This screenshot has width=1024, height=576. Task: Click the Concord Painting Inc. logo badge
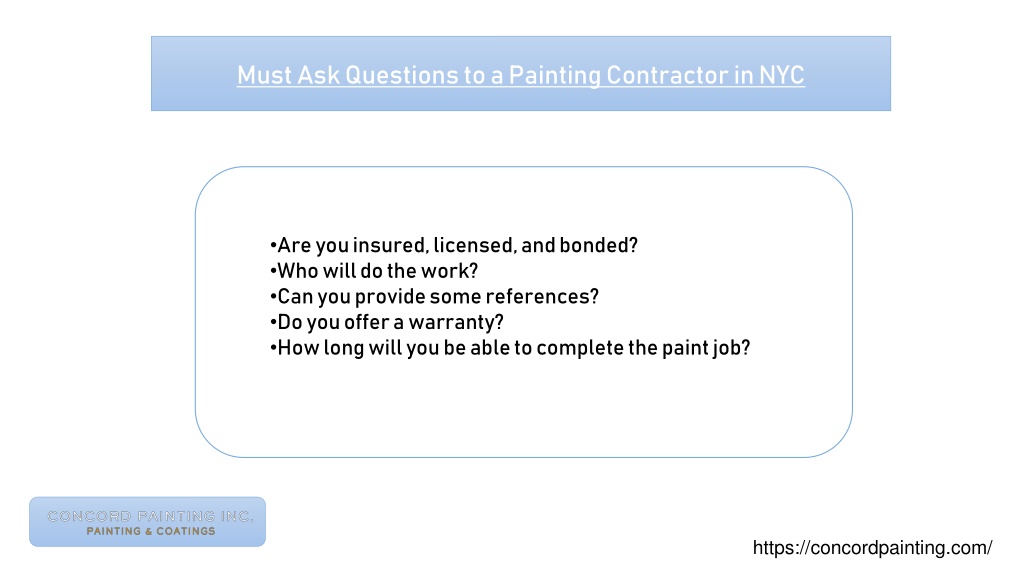coord(148,522)
